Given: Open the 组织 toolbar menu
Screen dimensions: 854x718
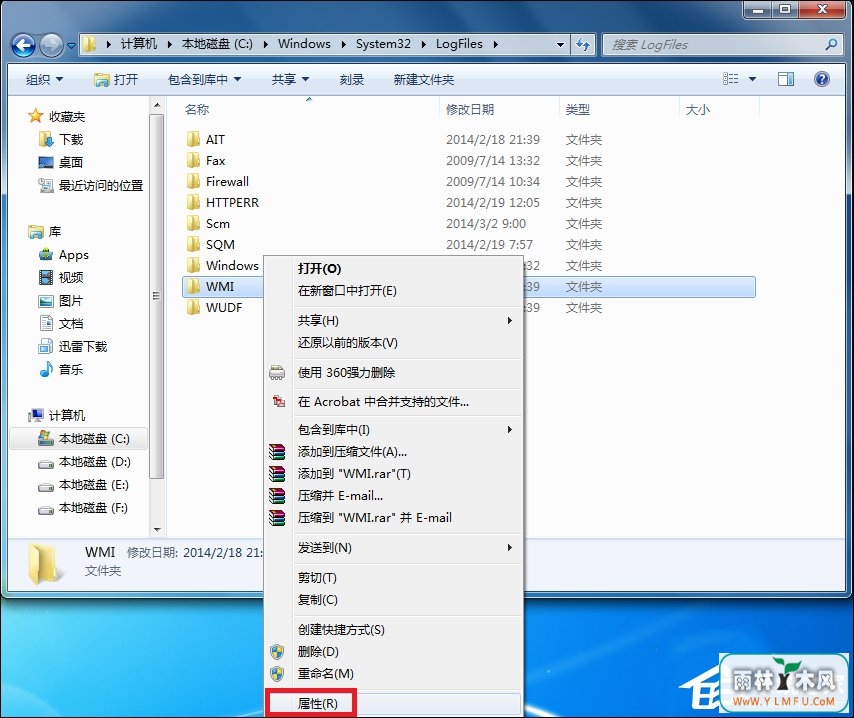Looking at the screenshot, I should (45, 80).
